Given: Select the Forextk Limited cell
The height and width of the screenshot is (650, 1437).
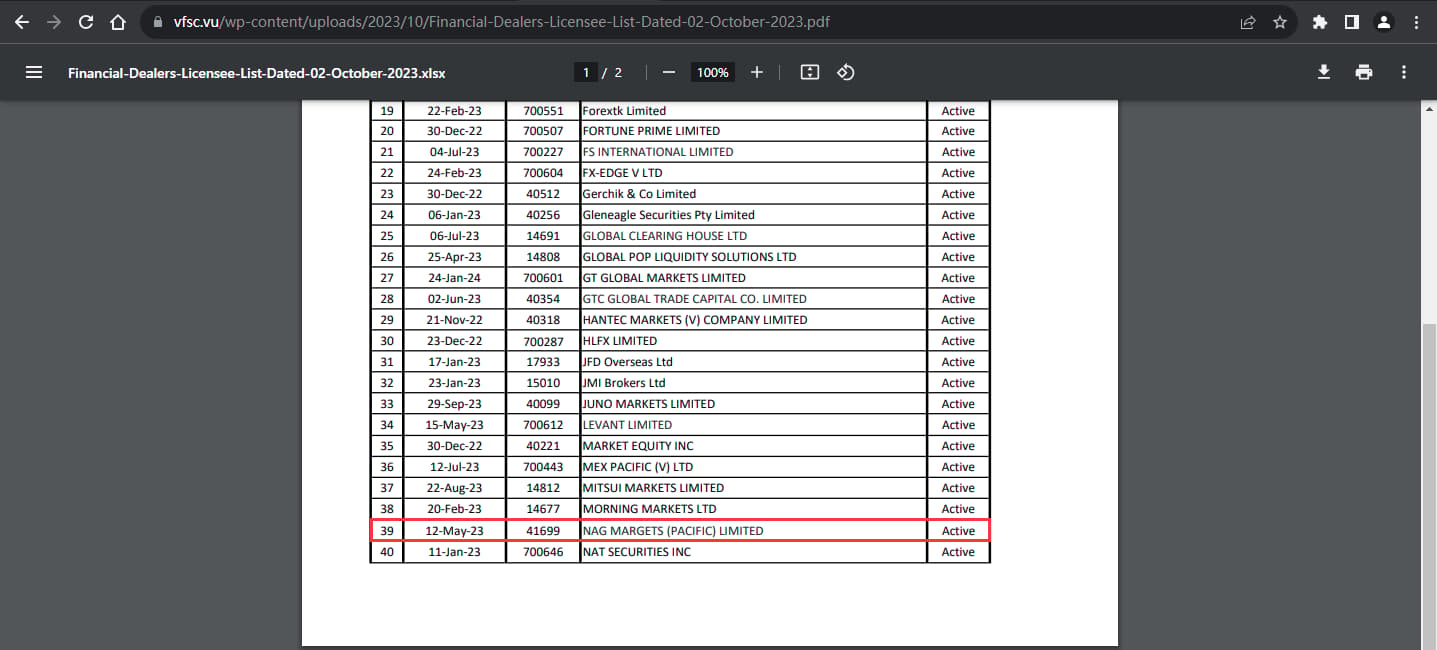Looking at the screenshot, I should tap(753, 111).
